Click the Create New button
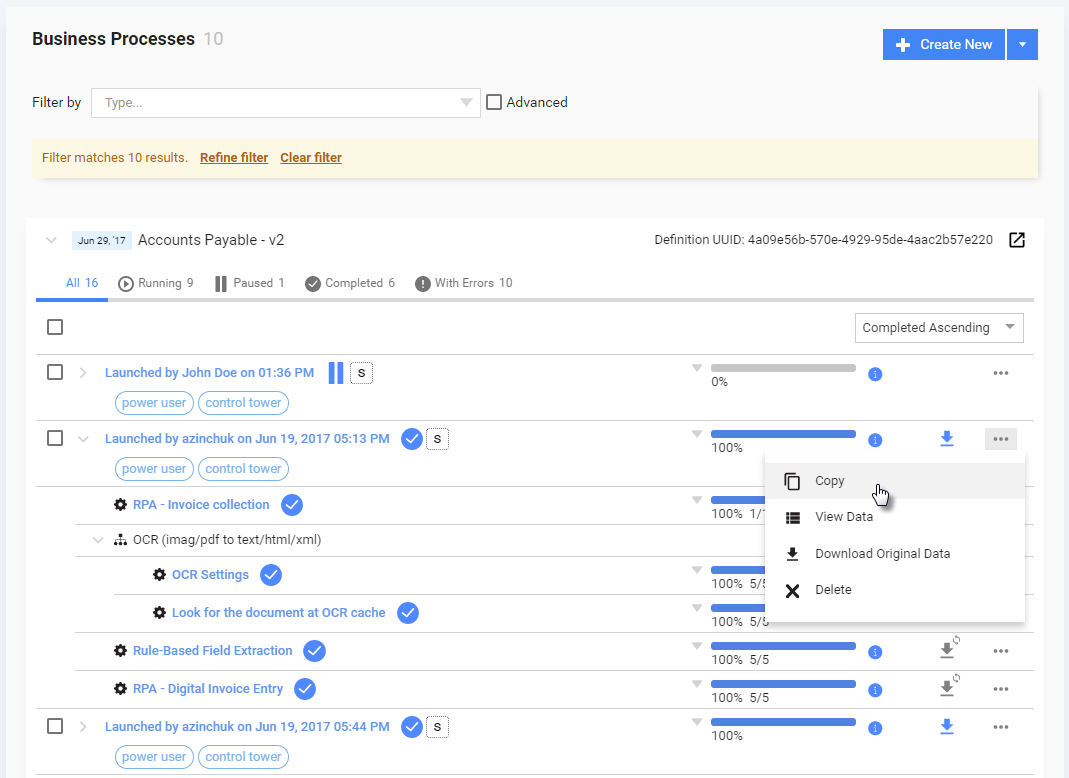 (x=944, y=44)
